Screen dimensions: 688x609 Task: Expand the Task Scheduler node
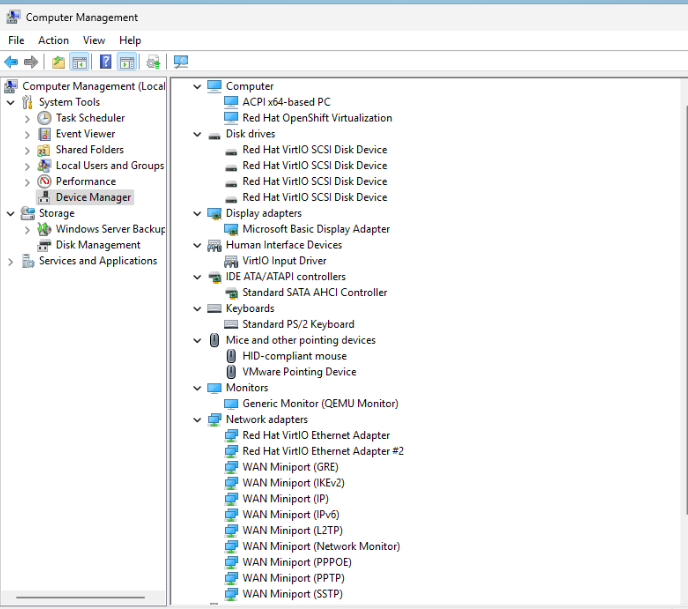(x=28, y=118)
